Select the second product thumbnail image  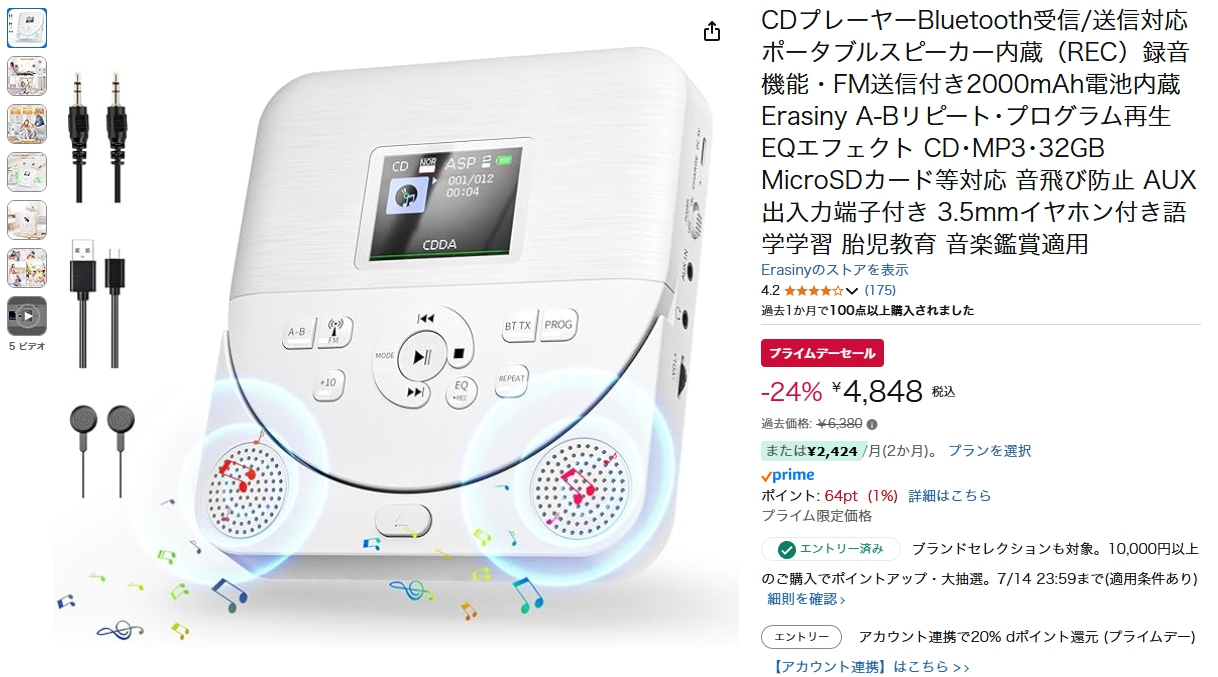click(x=27, y=76)
